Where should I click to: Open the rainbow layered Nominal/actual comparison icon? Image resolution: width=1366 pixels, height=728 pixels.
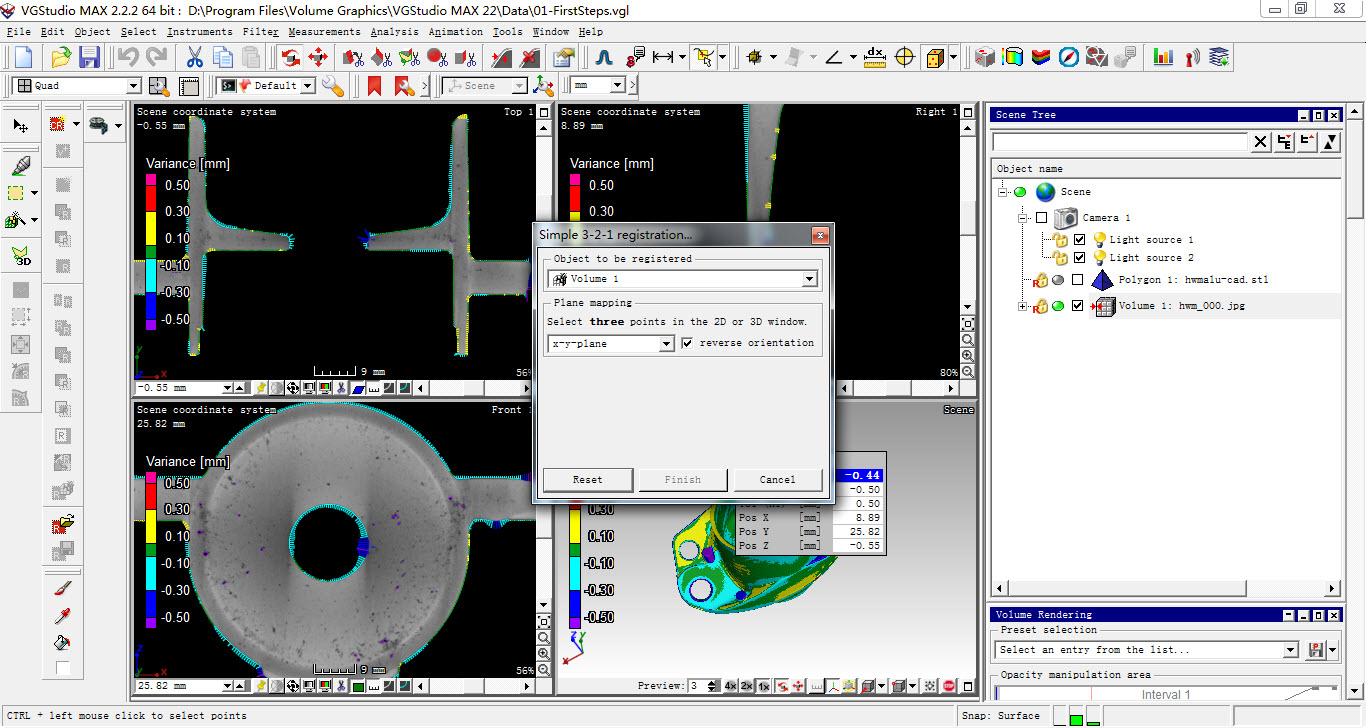[1041, 57]
